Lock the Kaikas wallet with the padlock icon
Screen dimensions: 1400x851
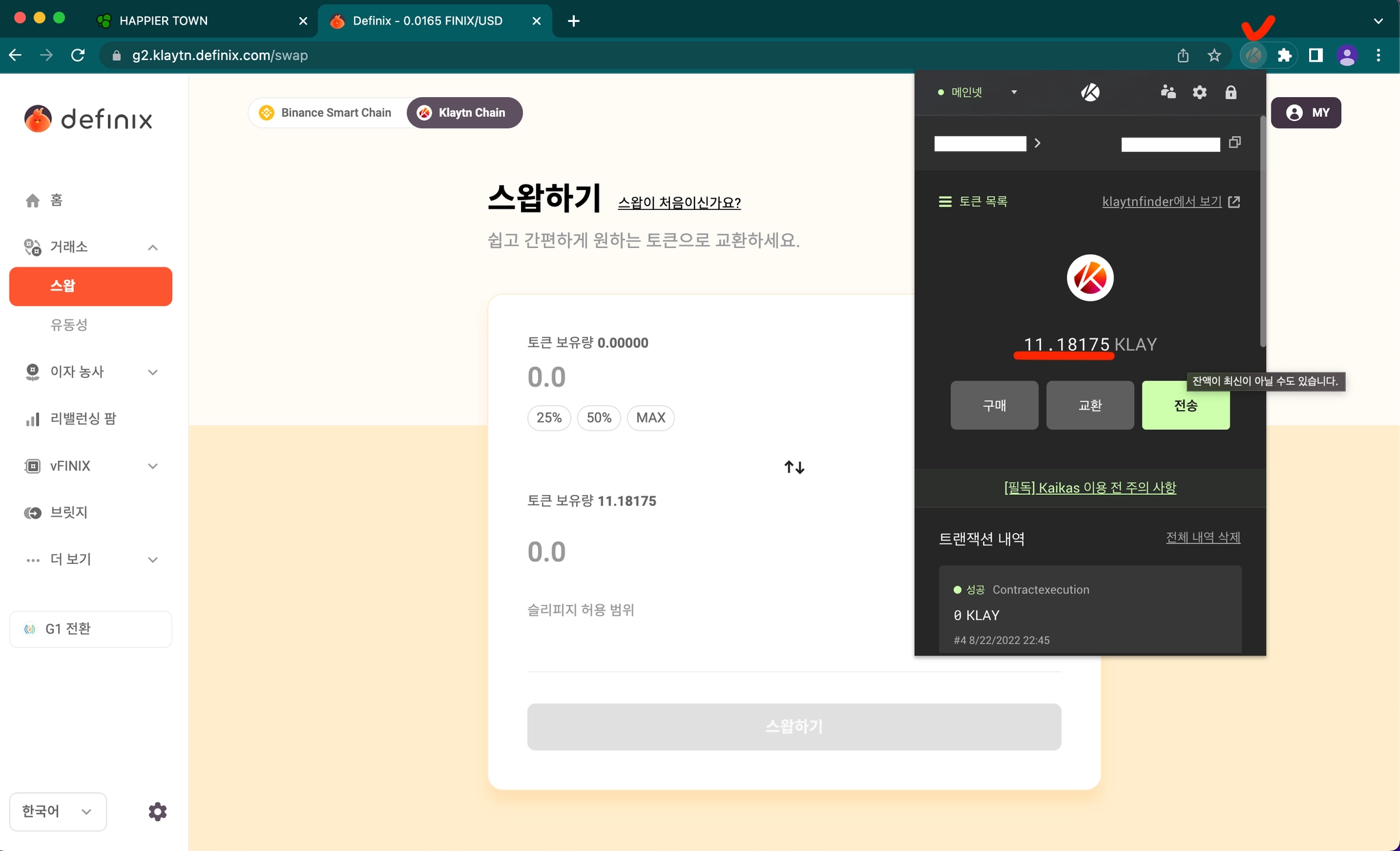(1230, 92)
